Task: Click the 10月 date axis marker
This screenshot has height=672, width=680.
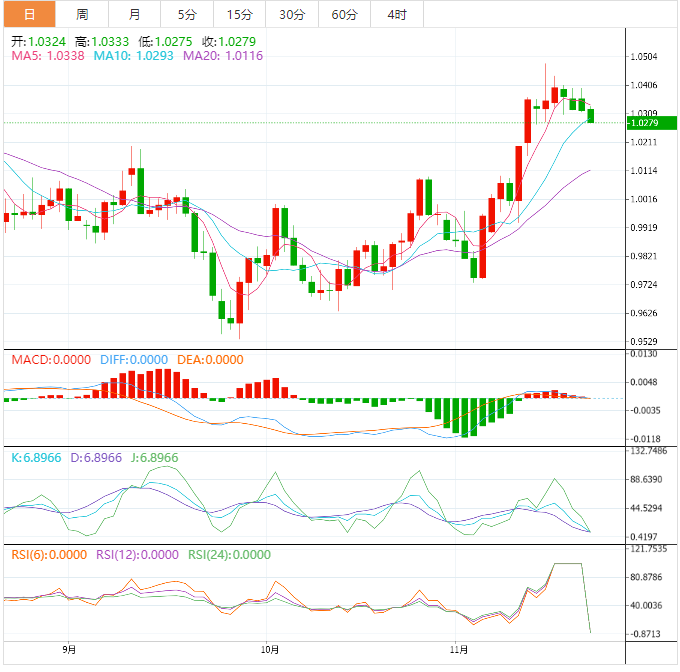Action: [267, 648]
